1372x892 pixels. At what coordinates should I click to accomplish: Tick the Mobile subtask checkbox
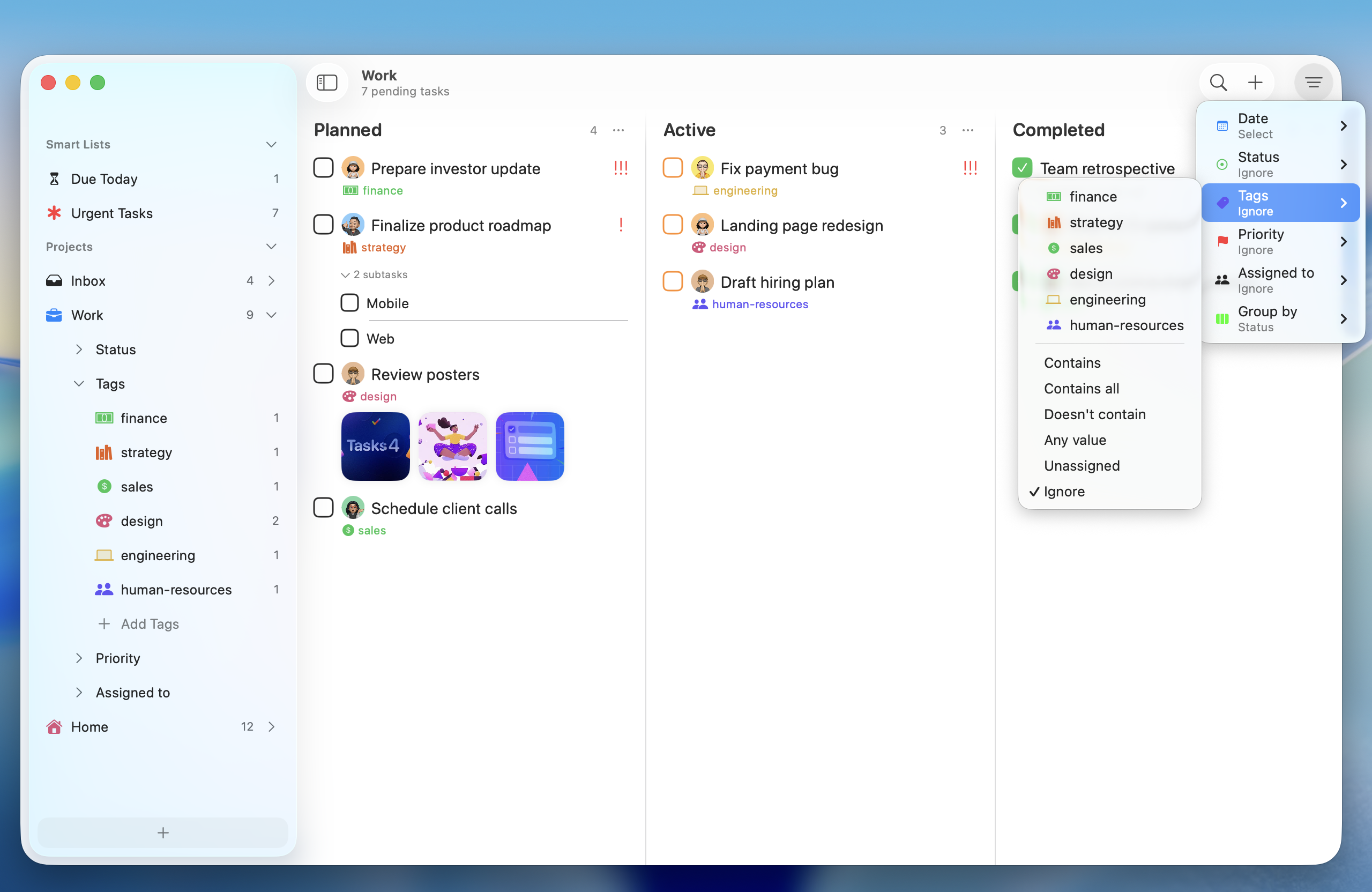tap(349, 303)
